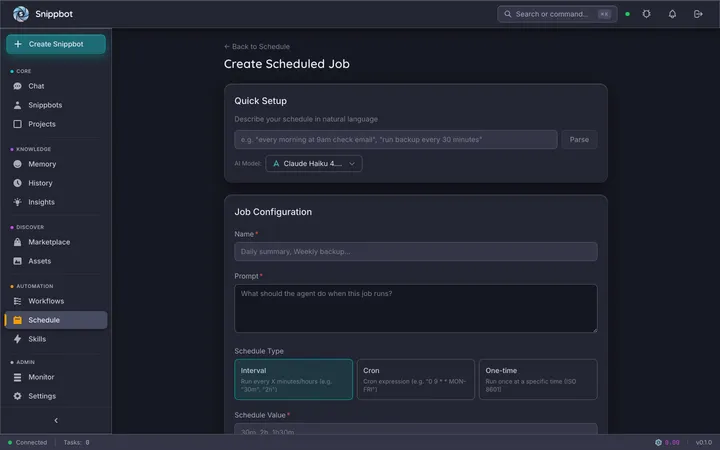Open the AI Model Claude Haiku dropdown
The width and height of the screenshot is (720, 450).
pyautogui.click(x=314, y=163)
